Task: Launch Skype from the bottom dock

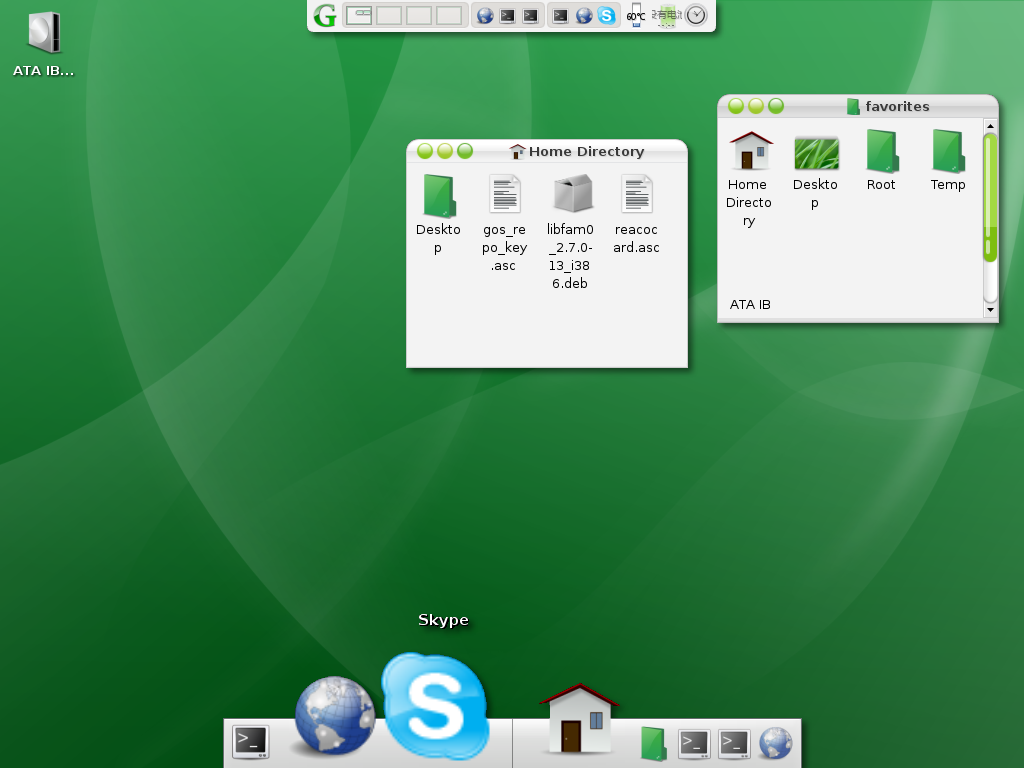Action: click(435, 705)
